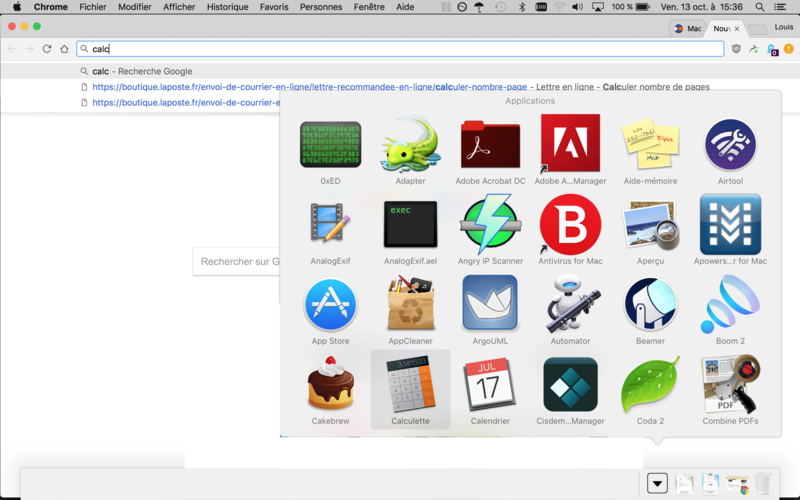Open the Beamer app
This screenshot has width=800, height=500.
650,304
